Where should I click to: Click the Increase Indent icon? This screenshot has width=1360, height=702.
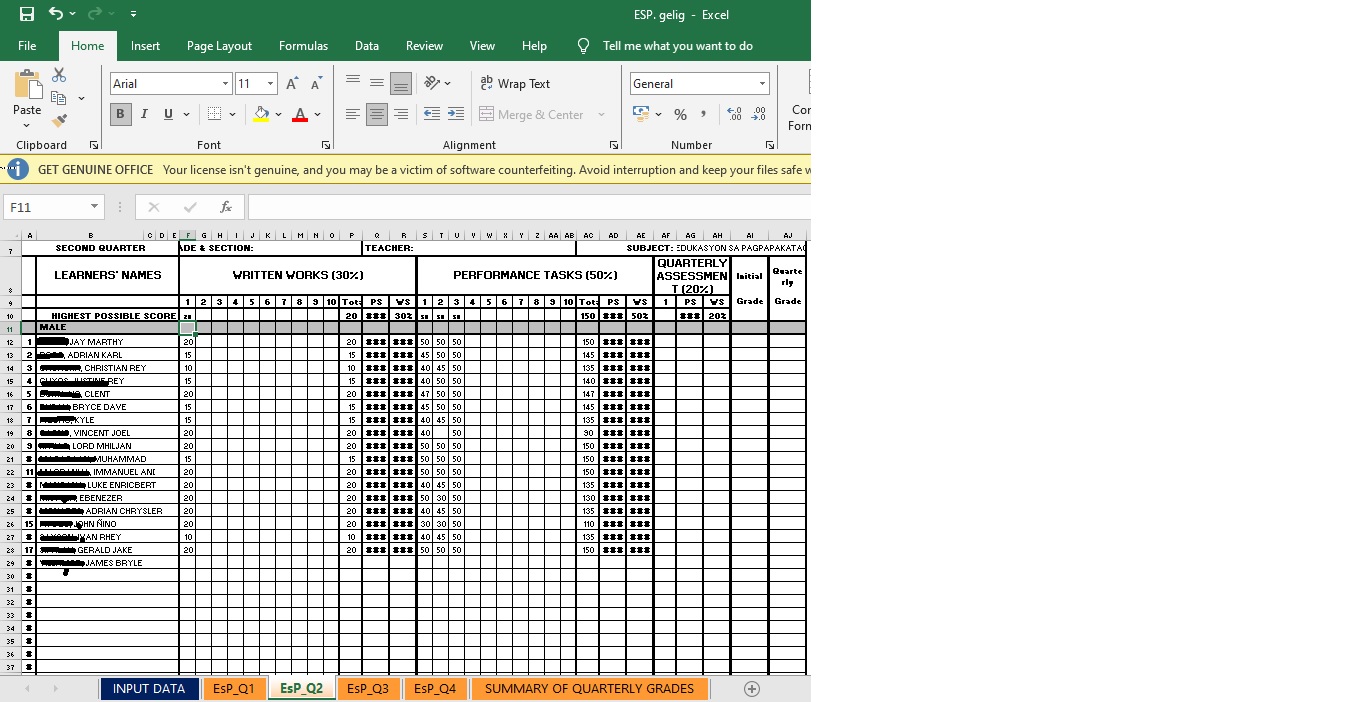pos(455,115)
